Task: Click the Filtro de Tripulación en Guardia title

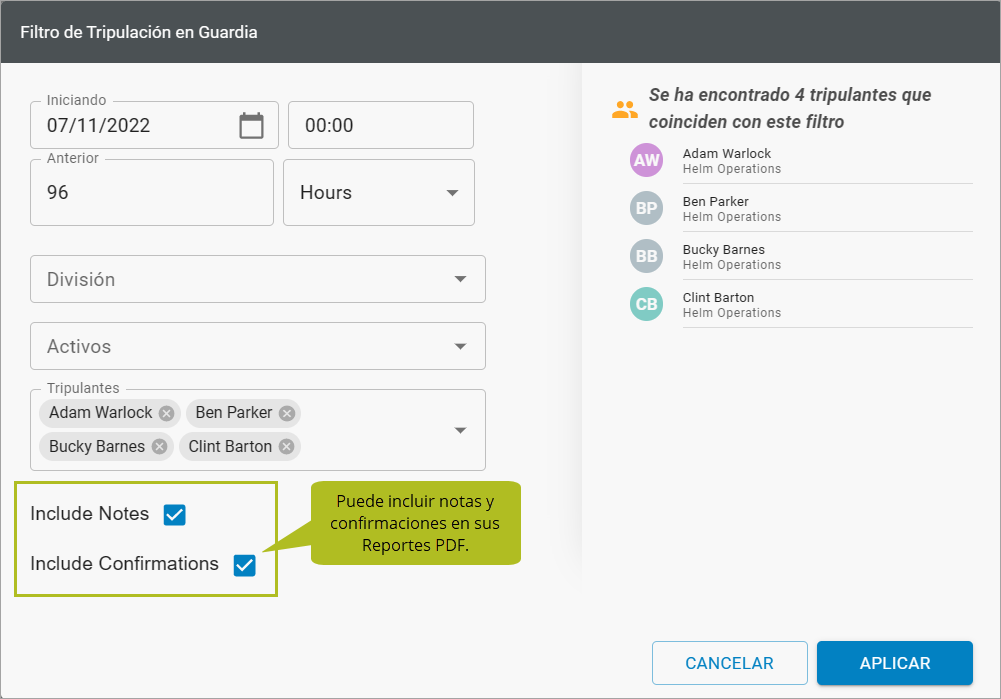Action: click(139, 33)
